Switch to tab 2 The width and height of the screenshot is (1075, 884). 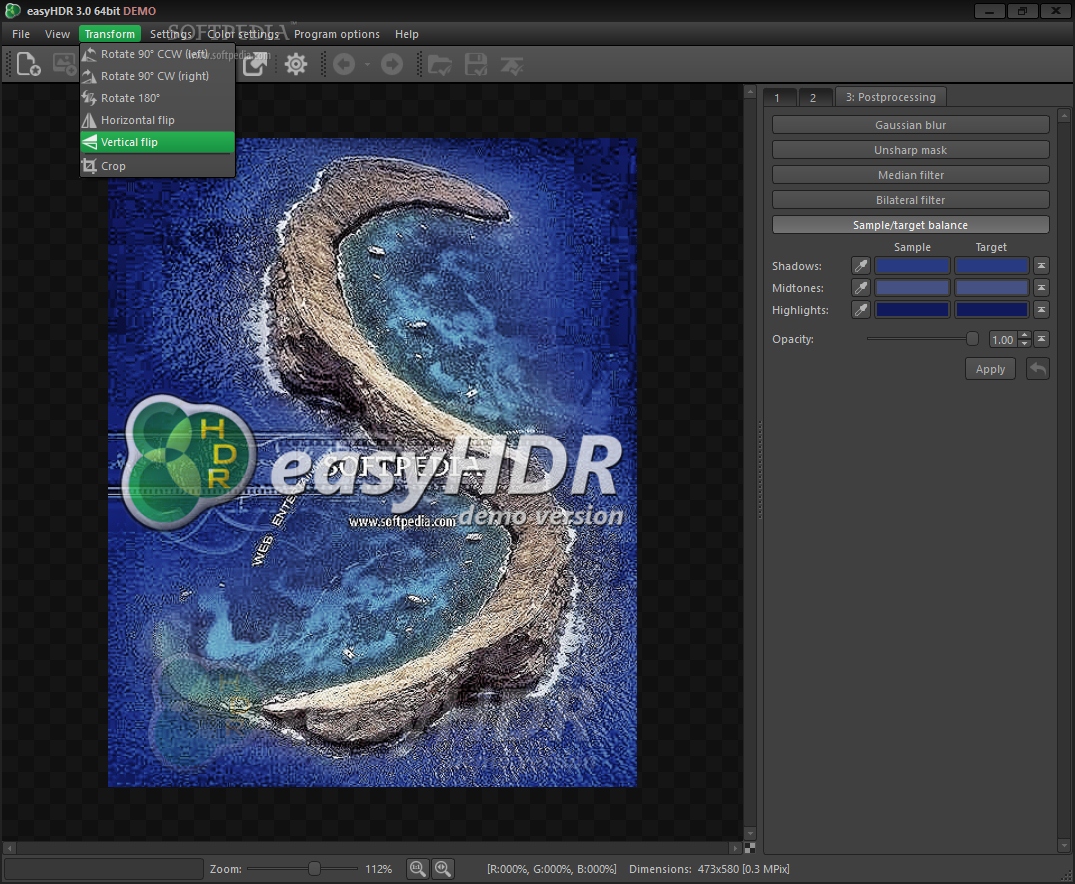(815, 97)
